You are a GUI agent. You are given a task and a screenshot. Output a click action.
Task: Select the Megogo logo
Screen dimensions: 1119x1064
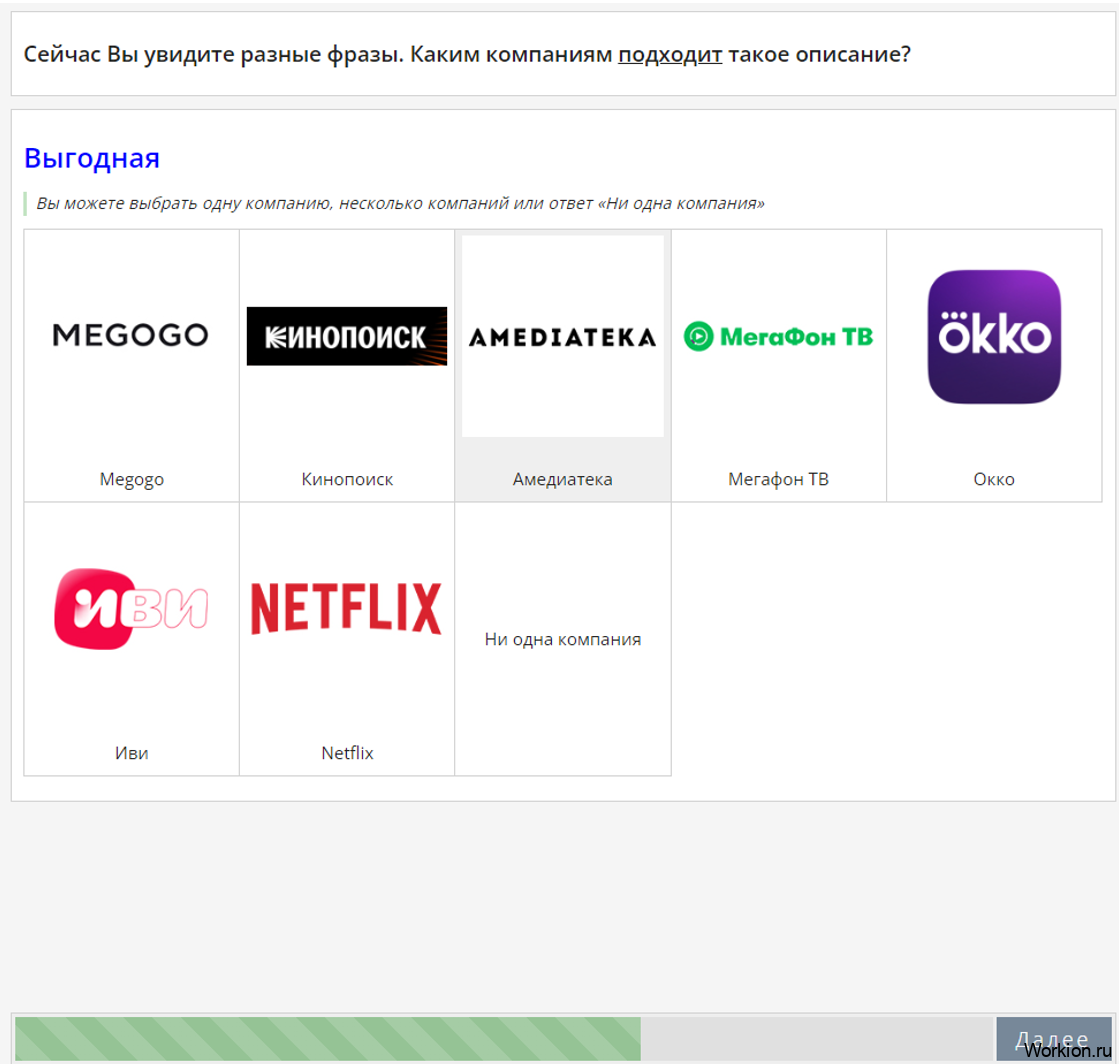[x=131, y=335]
